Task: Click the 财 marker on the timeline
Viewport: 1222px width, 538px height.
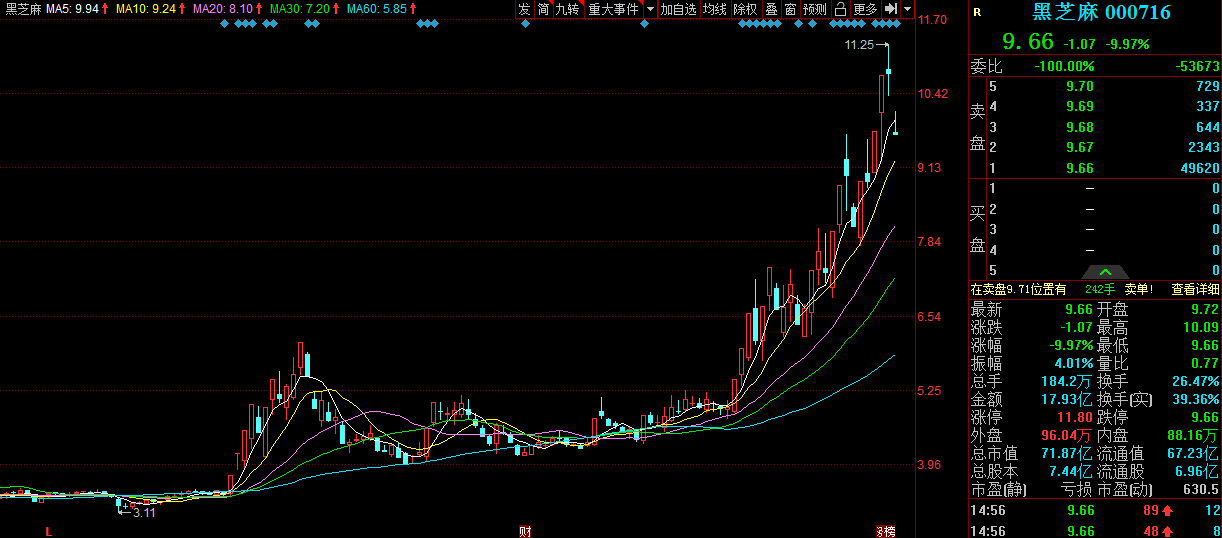Action: tap(524, 530)
